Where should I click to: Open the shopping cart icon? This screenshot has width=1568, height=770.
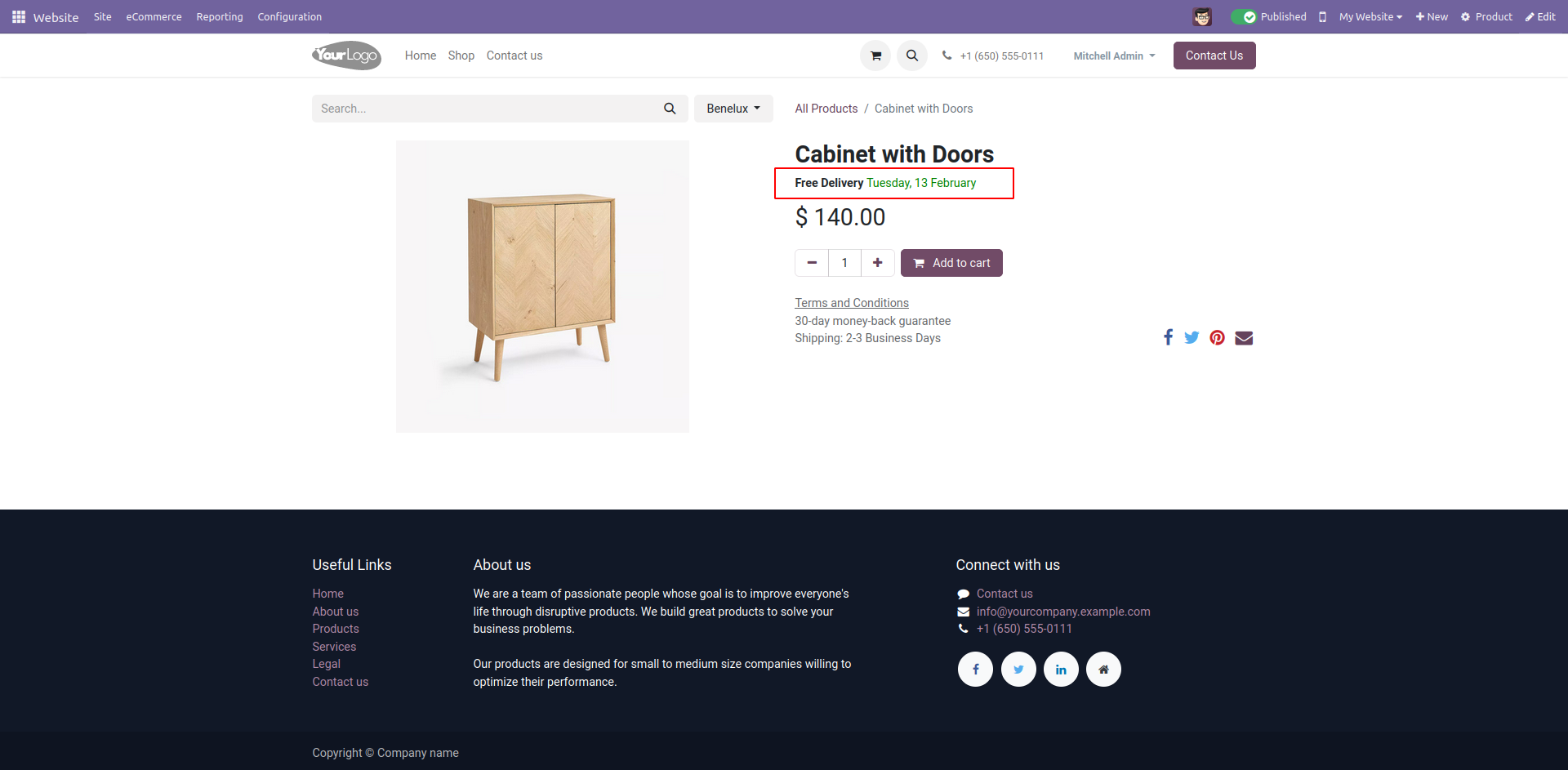pyautogui.click(x=875, y=56)
